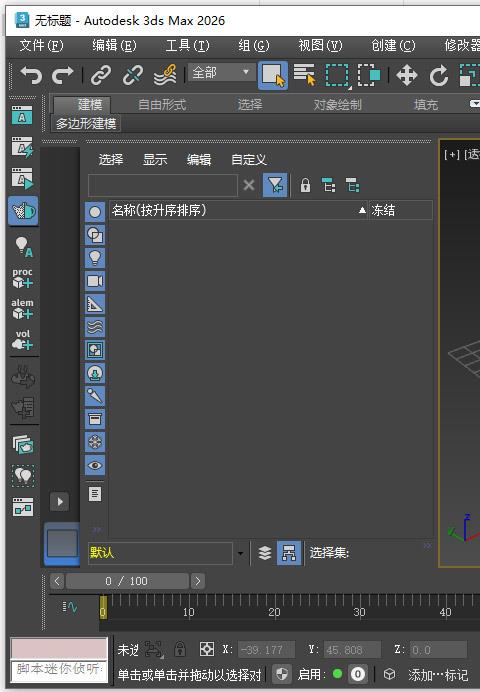Open the 默认 layer dropdown arrow

tap(240, 553)
